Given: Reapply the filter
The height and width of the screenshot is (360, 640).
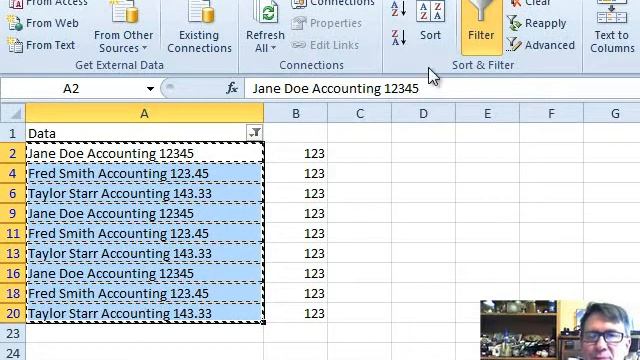Looking at the screenshot, I should coord(537,23).
